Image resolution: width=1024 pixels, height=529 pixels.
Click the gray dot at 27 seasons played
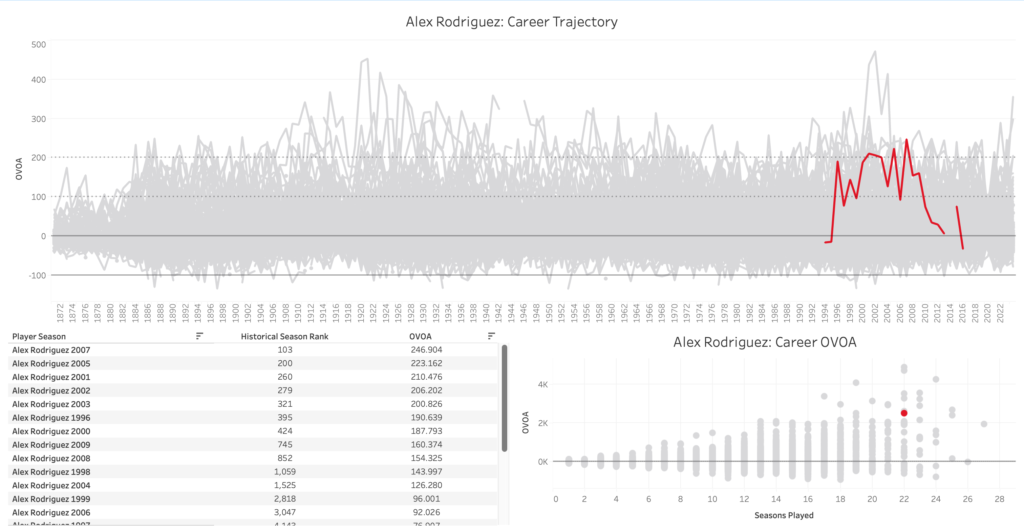[x=984, y=424]
